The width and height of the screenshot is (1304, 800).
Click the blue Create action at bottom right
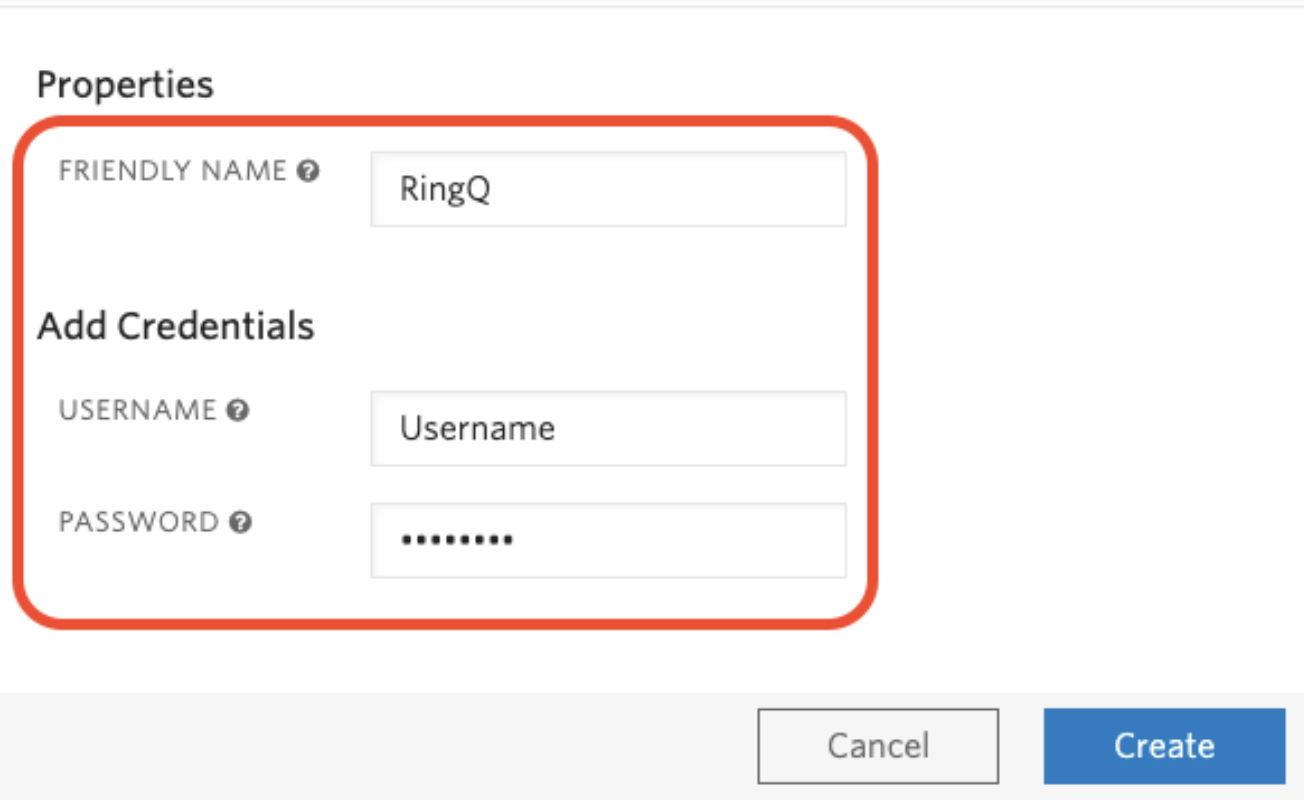(x=1163, y=745)
